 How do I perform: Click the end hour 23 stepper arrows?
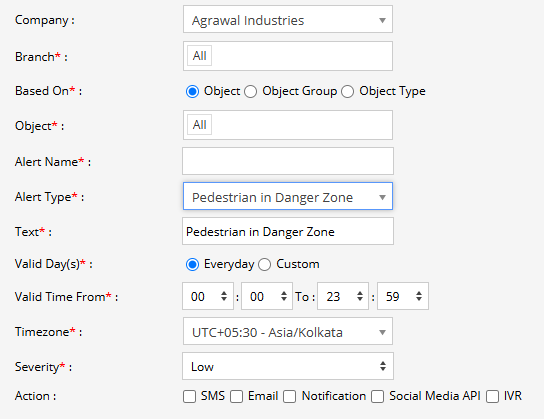click(x=360, y=296)
